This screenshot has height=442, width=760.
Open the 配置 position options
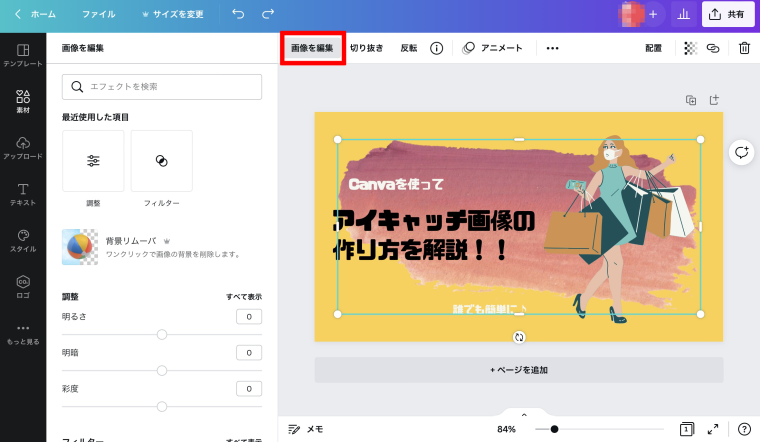point(653,48)
